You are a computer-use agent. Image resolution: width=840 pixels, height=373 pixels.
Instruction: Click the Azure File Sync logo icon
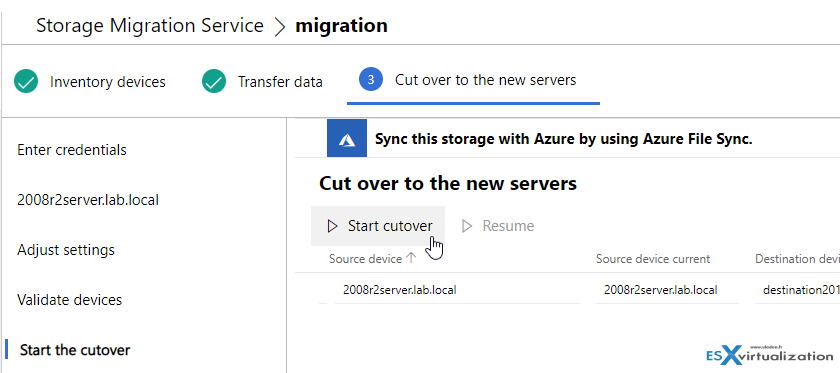[347, 139]
